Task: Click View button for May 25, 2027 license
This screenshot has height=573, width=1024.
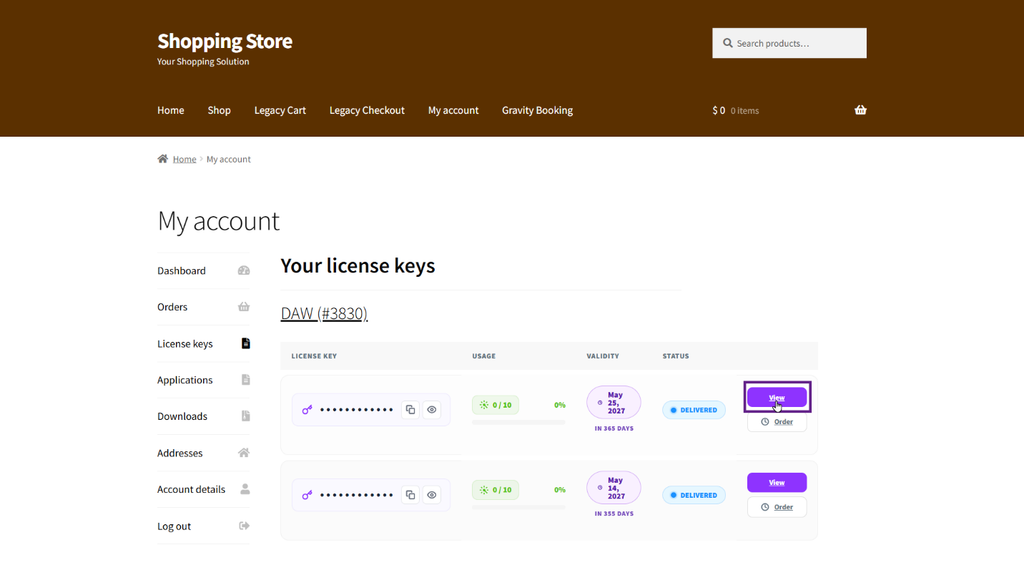Action: pyautogui.click(x=776, y=397)
